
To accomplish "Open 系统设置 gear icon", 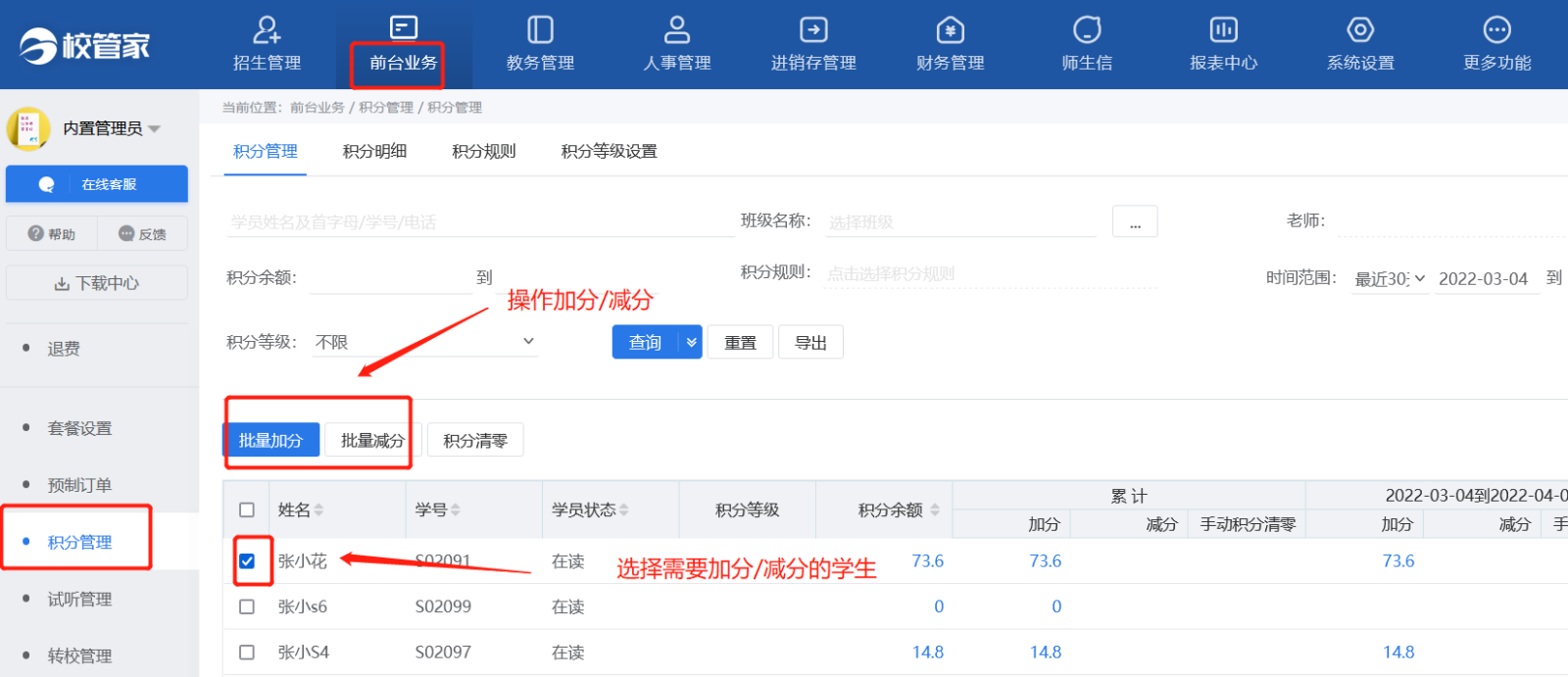I will (1360, 29).
